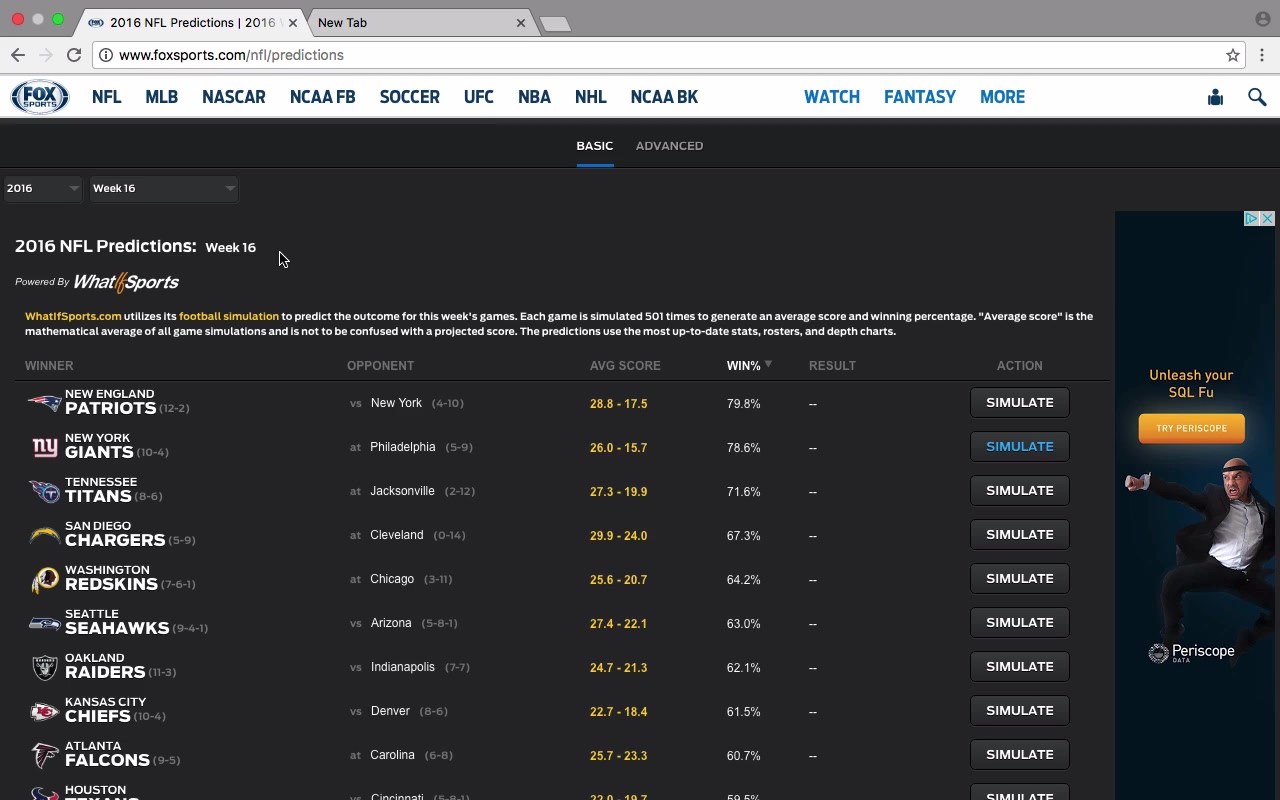Click the Chrome profile icon in title bar

(x=1263, y=19)
